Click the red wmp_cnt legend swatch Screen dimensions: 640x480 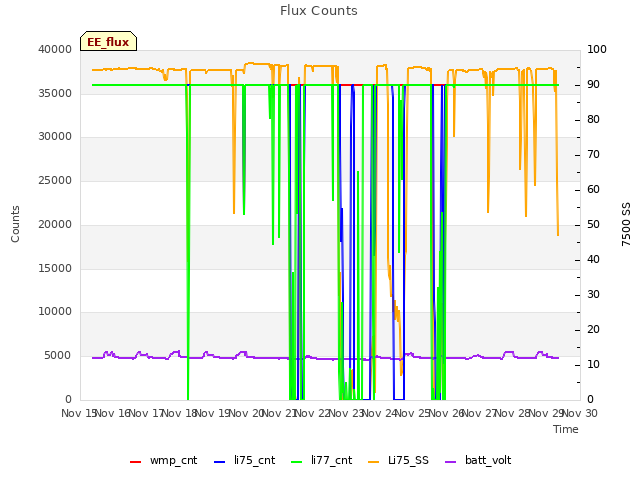(136, 462)
